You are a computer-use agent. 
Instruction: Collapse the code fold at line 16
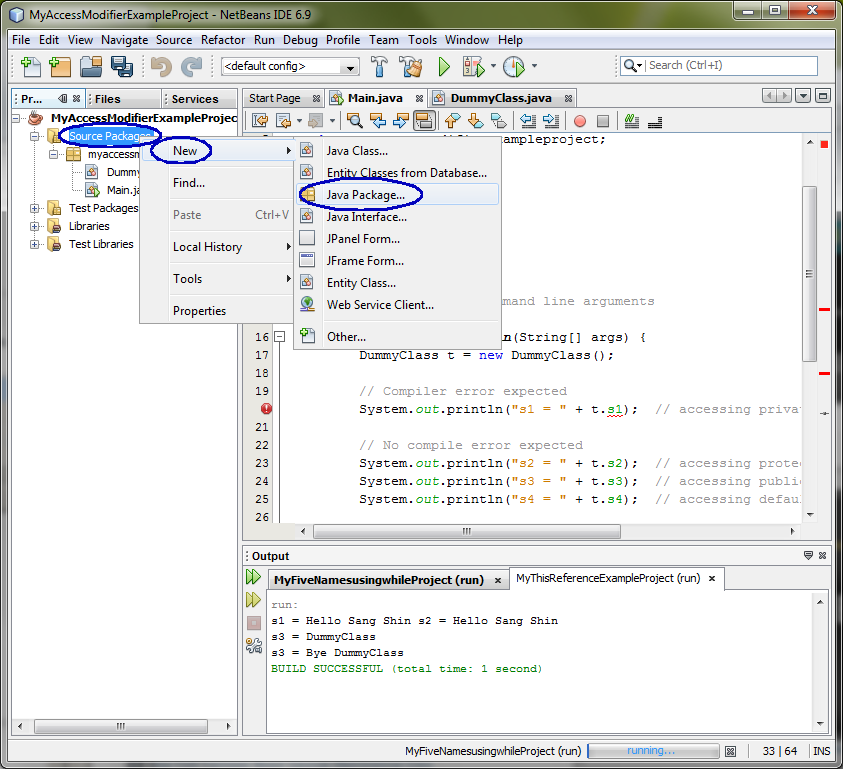coord(279,337)
